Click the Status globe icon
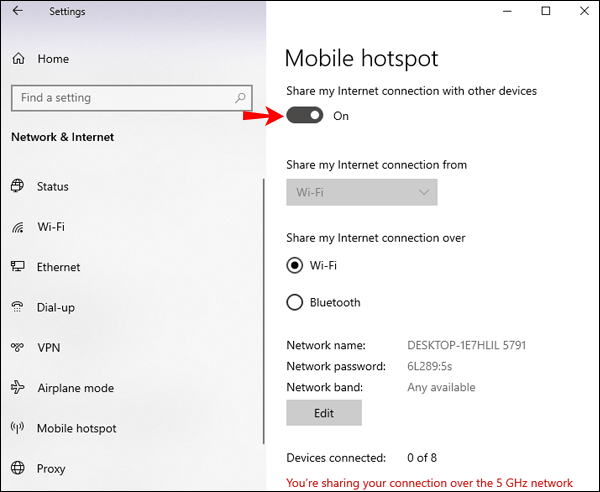 [x=17, y=186]
